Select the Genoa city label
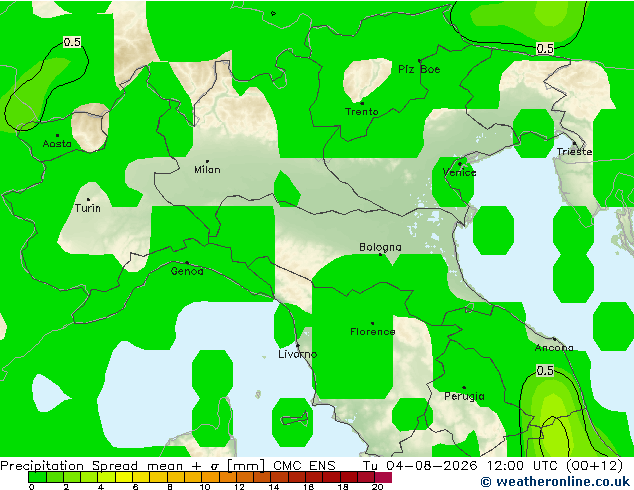The width and height of the screenshot is (634, 490). coord(187,271)
